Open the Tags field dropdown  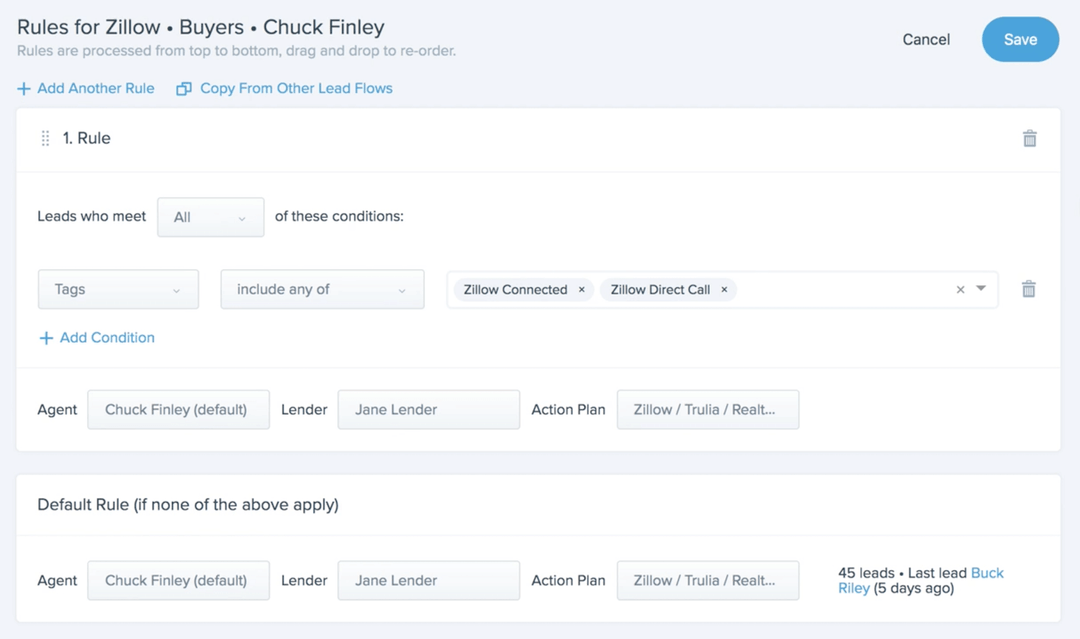[x=118, y=290]
